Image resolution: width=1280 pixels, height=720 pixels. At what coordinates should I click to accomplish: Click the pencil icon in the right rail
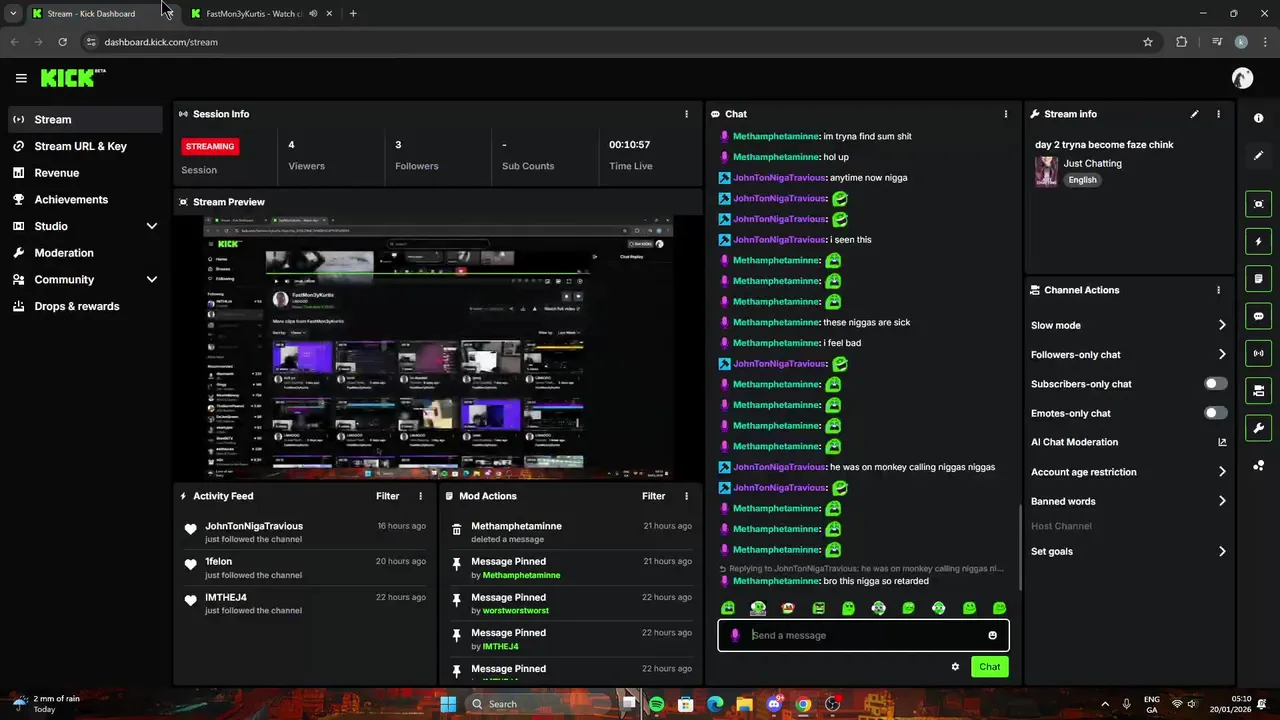point(1258,155)
